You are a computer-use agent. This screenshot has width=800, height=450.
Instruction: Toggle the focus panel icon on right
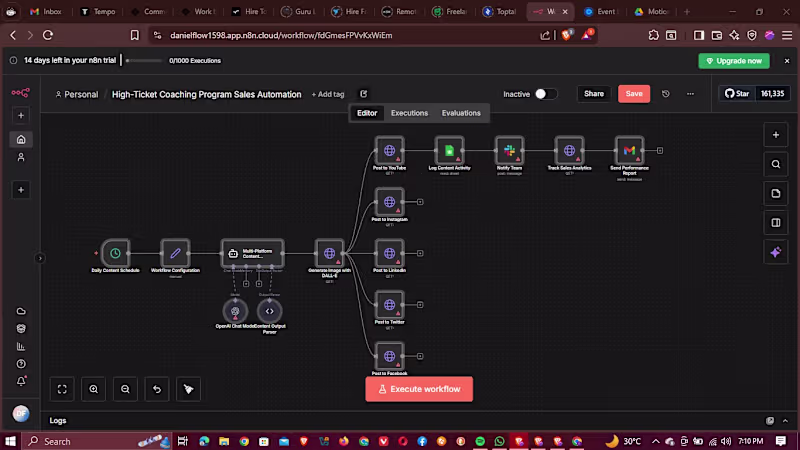pyautogui.click(x=776, y=223)
